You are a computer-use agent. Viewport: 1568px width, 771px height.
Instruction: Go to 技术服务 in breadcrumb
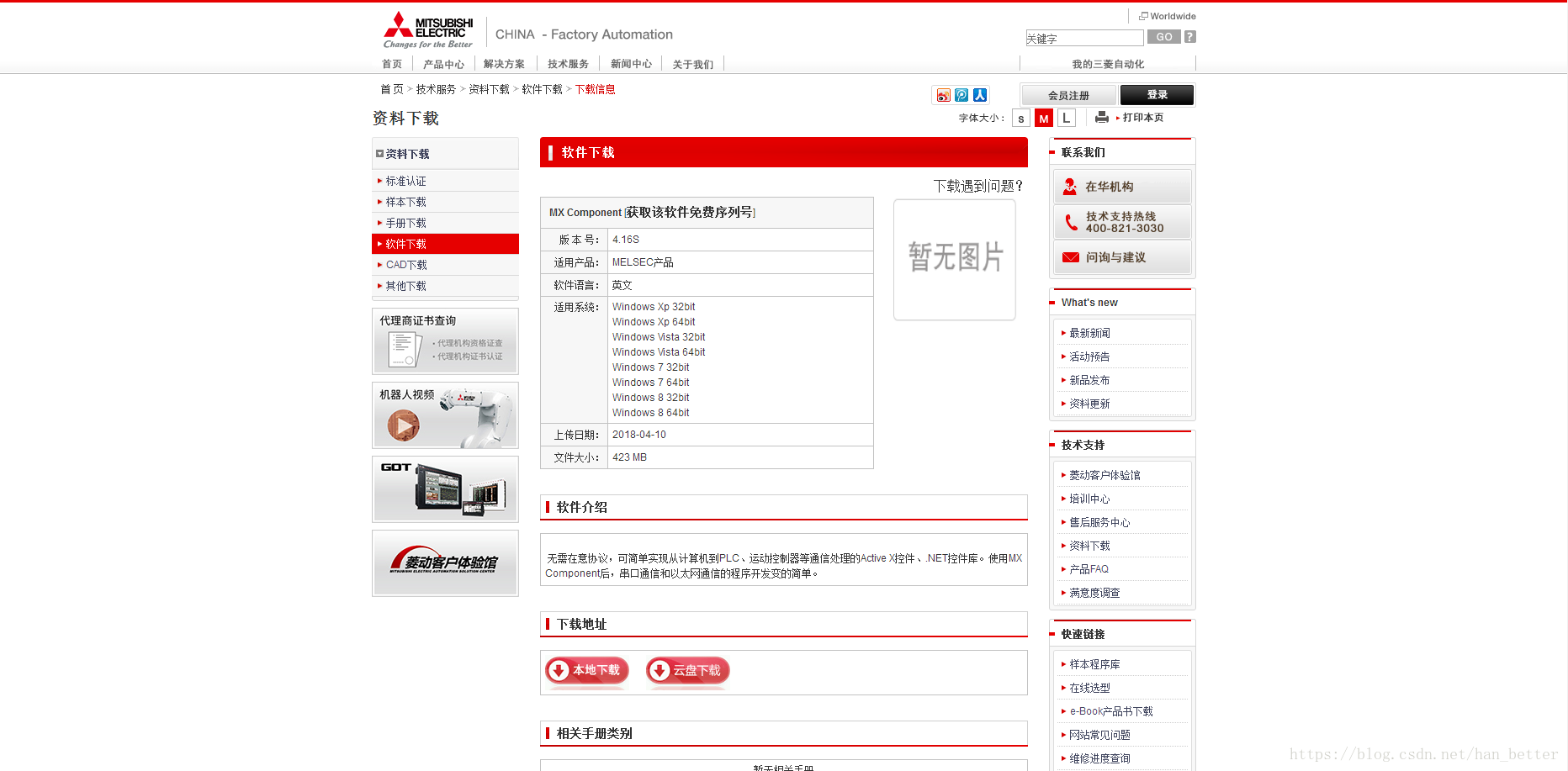pyautogui.click(x=436, y=89)
